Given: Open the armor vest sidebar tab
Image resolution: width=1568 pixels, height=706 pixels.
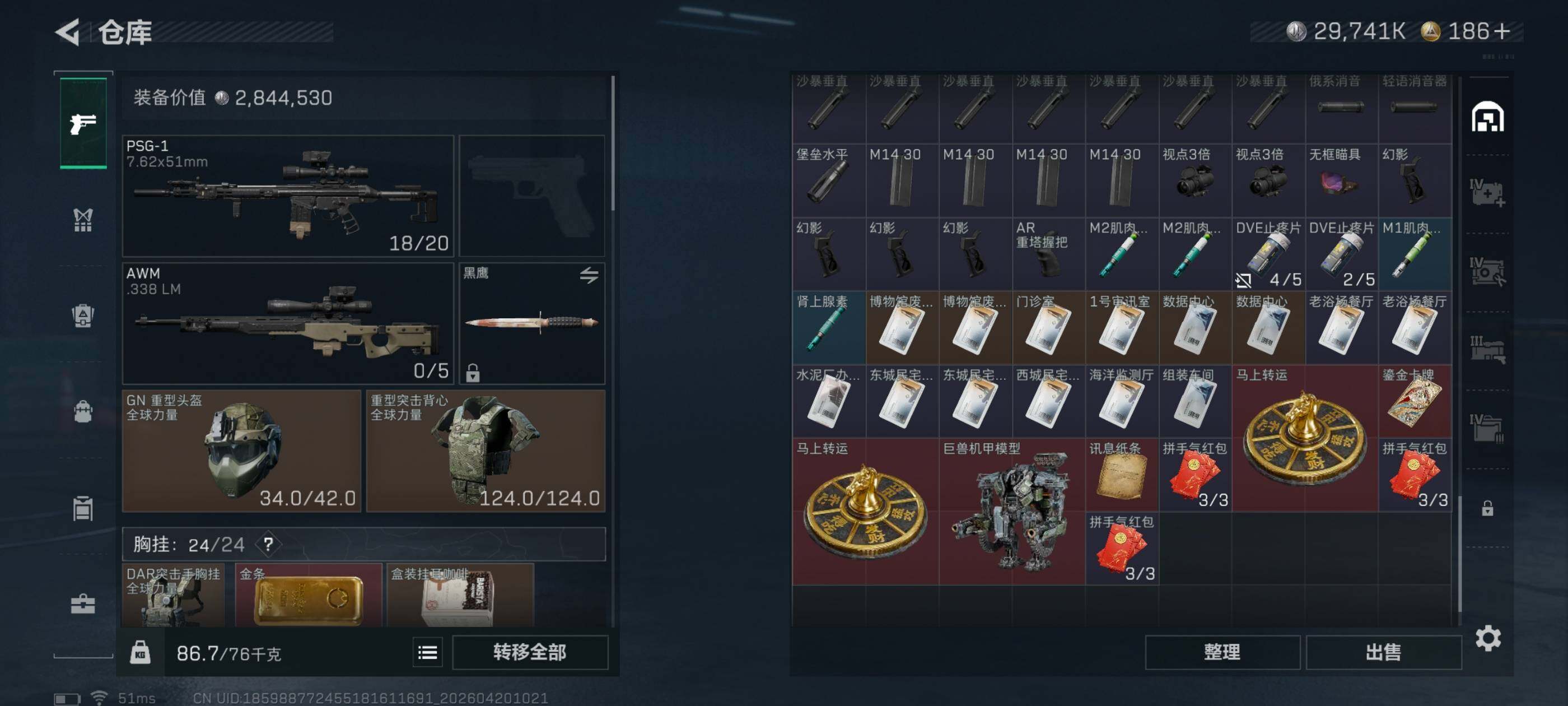Looking at the screenshot, I should pos(83,220).
